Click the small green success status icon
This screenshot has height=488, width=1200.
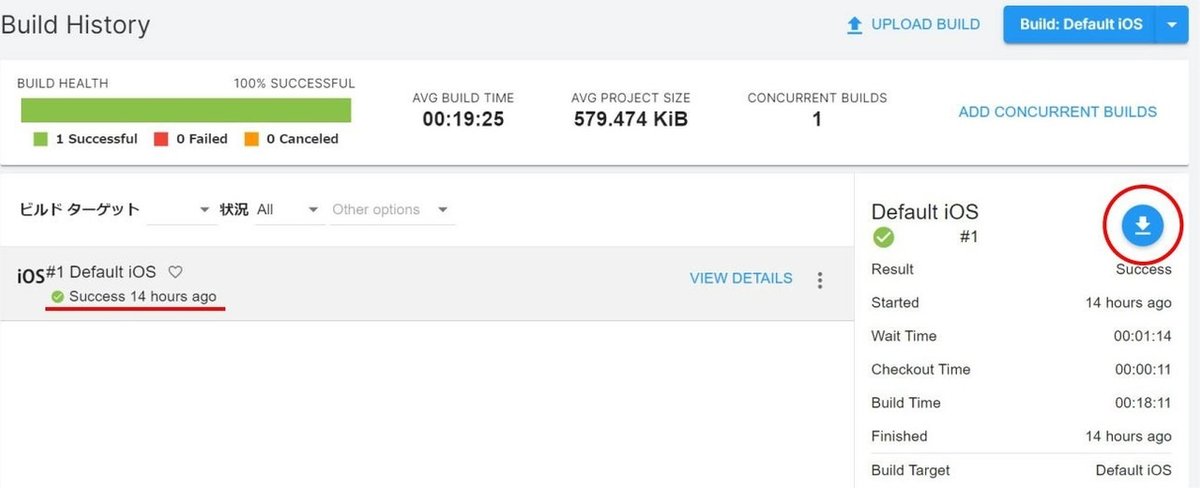tap(58, 296)
